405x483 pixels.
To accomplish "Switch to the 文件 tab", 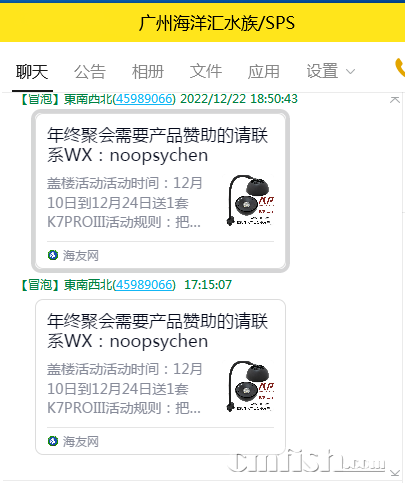I will [x=206, y=72].
